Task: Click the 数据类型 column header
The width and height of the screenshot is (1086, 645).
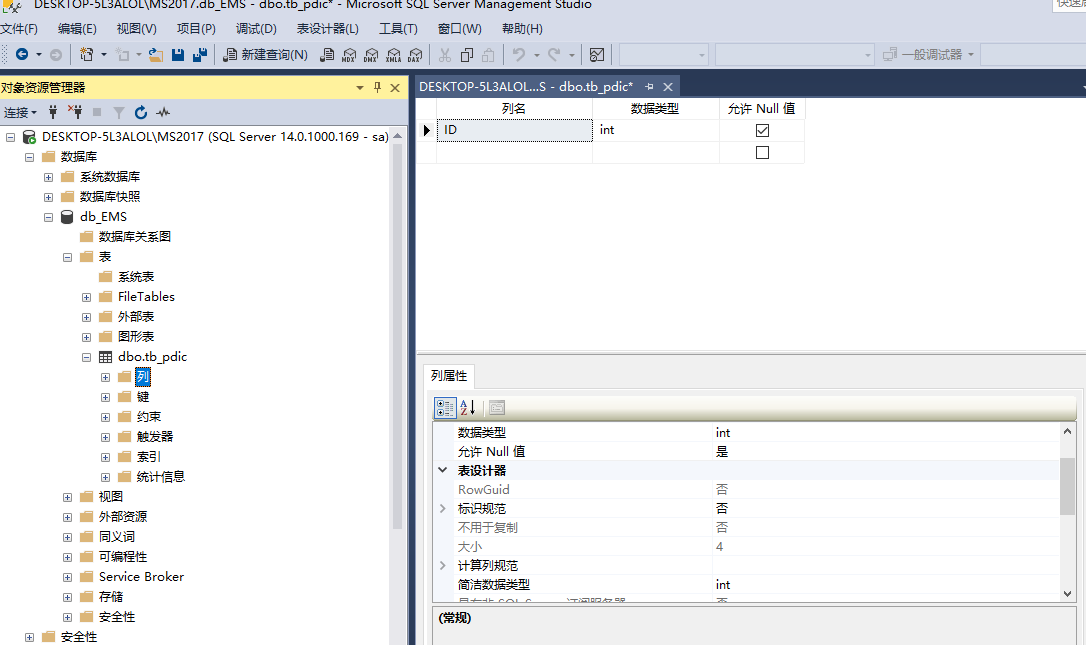Action: click(655, 109)
